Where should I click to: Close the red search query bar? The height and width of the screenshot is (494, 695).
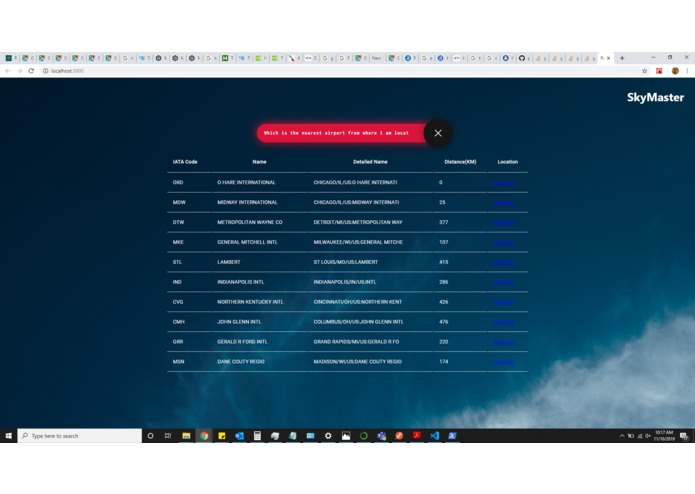click(438, 133)
